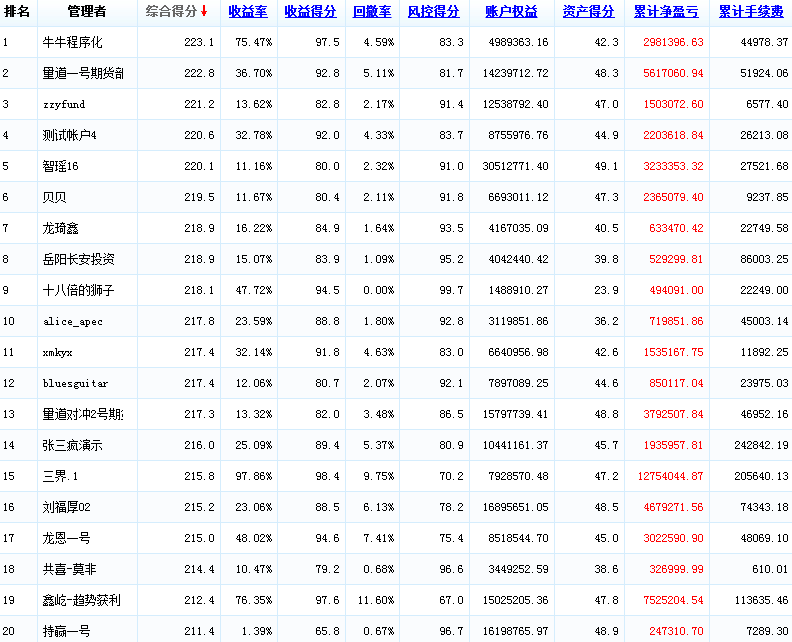Image resolution: width=792 pixels, height=642 pixels.
Task: Click the 综合得分 header text
Action: pyautogui.click(x=171, y=12)
